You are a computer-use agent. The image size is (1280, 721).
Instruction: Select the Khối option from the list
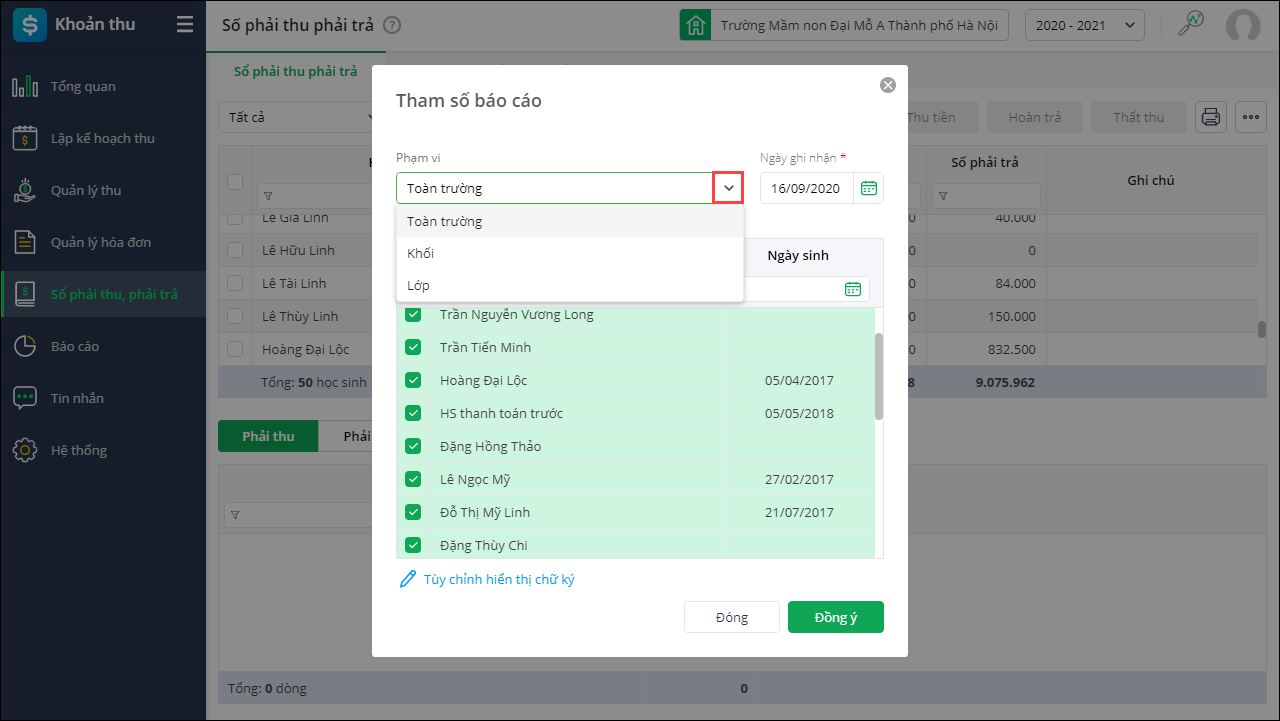421,253
